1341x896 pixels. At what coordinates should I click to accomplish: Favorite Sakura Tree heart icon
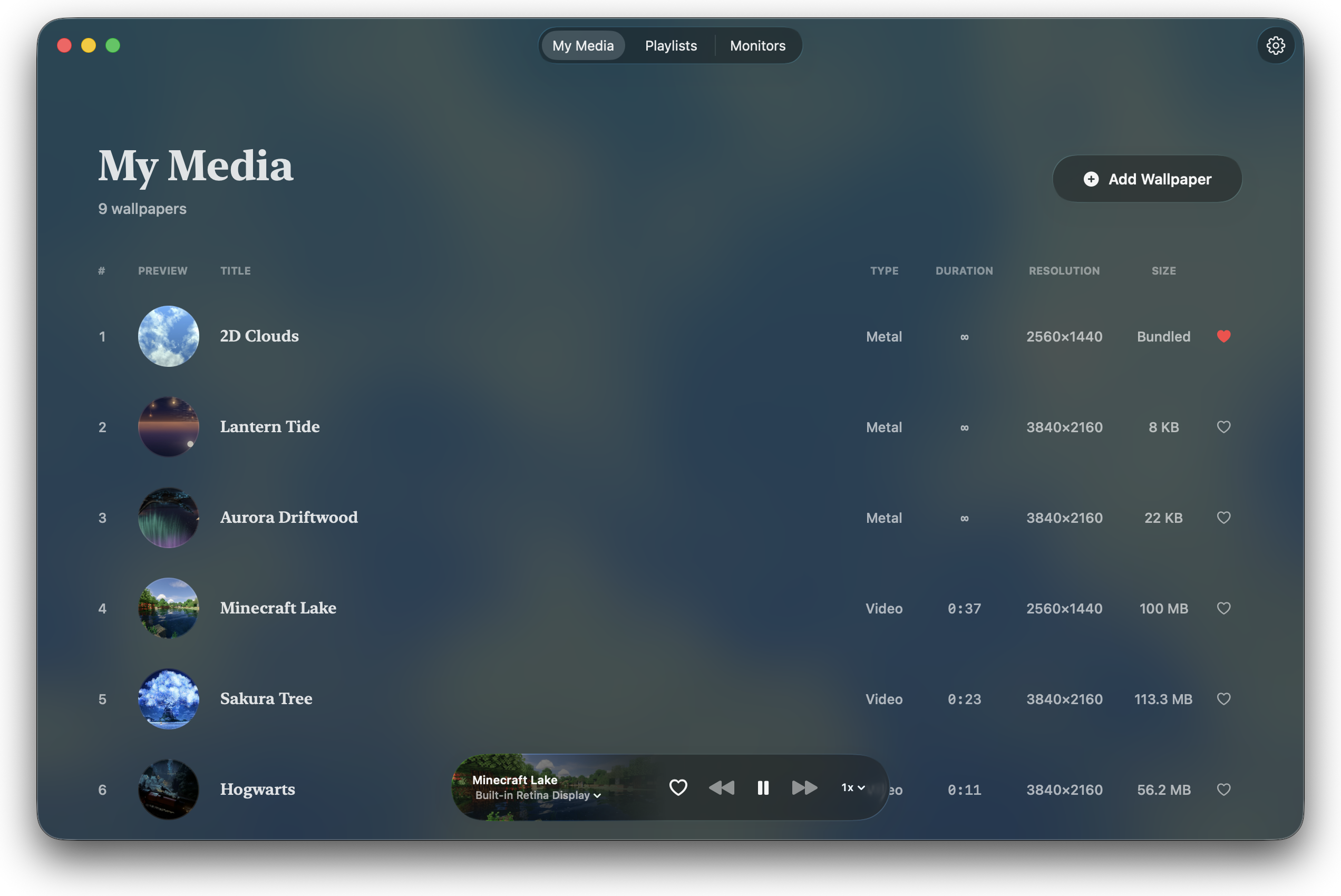click(x=1223, y=699)
